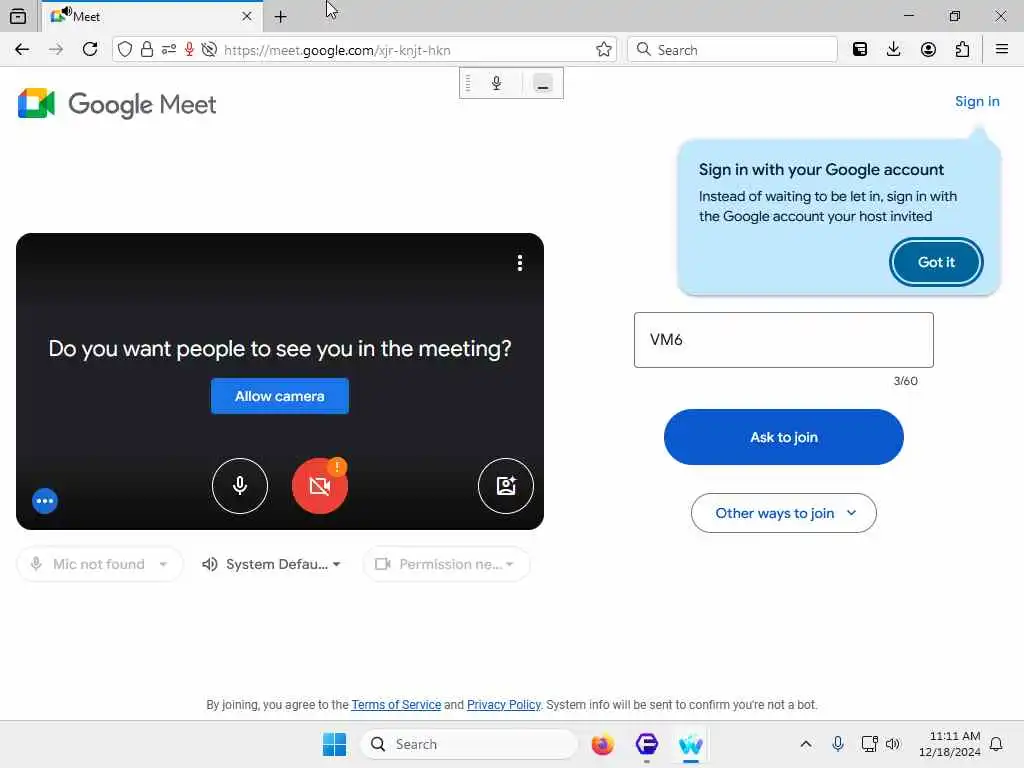Minimize the device sharing indicator
1024x768 pixels.
pyautogui.click(x=543, y=84)
